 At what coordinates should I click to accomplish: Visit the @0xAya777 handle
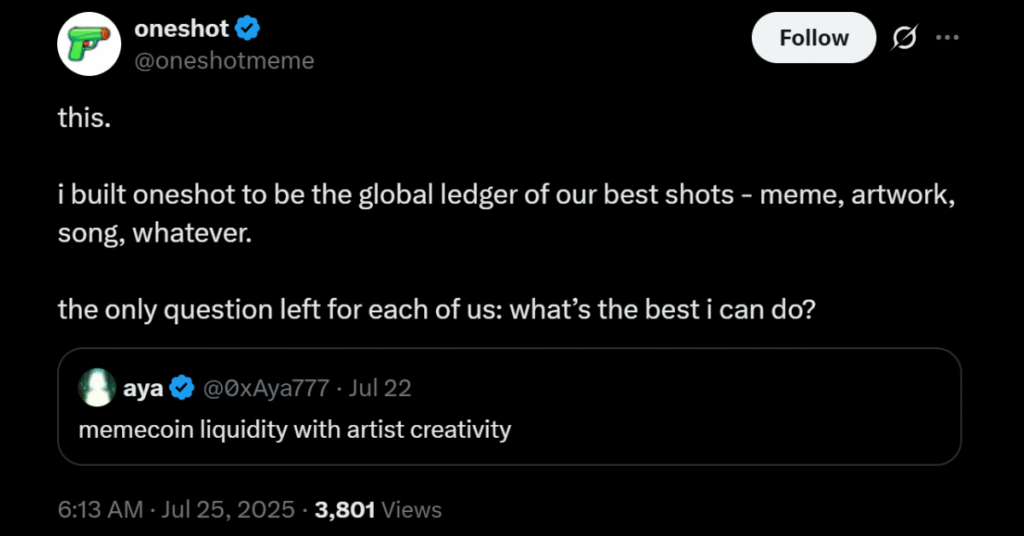(x=266, y=388)
